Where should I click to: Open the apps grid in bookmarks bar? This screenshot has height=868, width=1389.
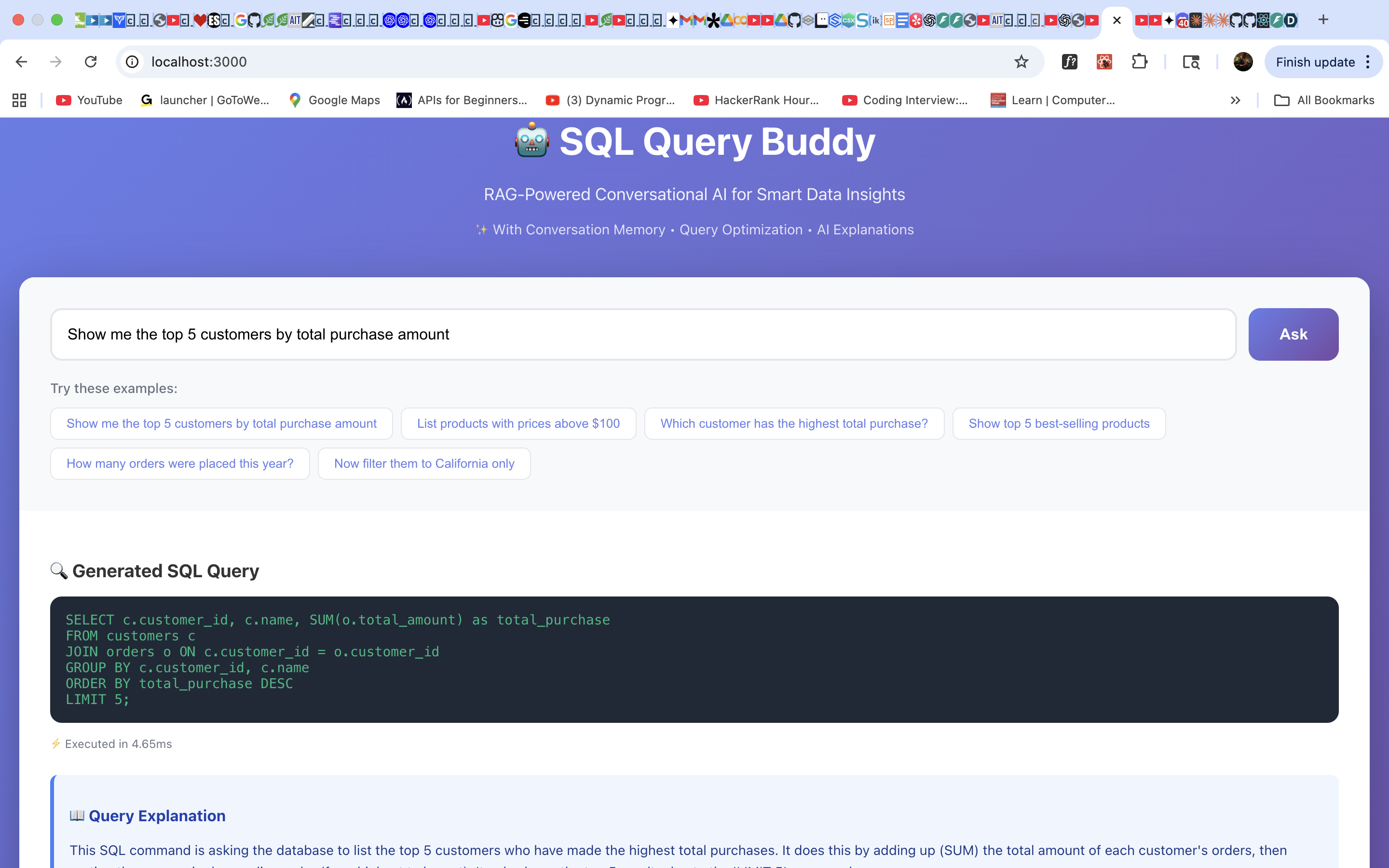point(19,100)
